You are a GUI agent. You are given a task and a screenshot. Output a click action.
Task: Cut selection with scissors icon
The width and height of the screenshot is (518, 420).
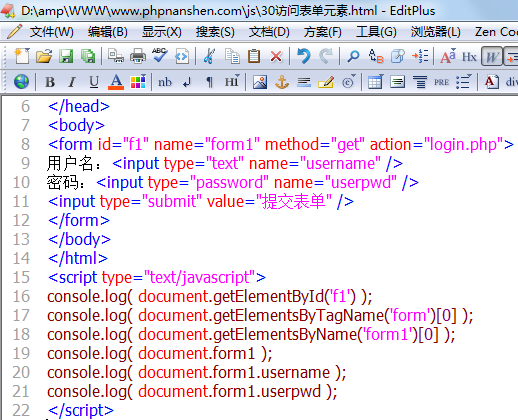click(209, 56)
